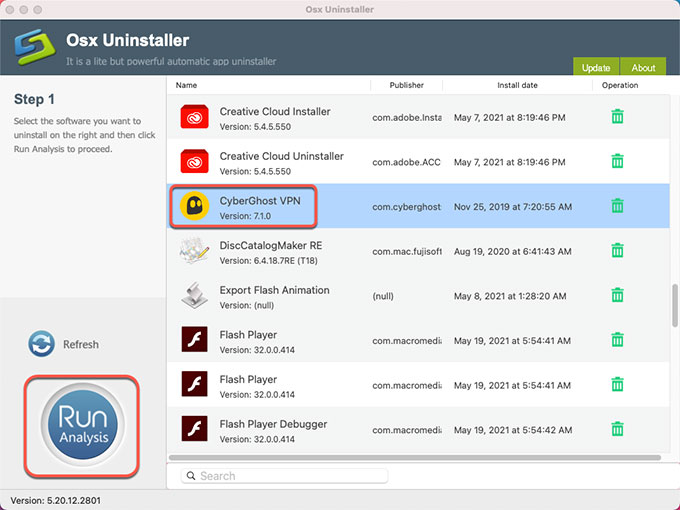680x510 pixels.
Task: Click the "com.adobe.Insta" publisher cell
Action: tap(407, 118)
